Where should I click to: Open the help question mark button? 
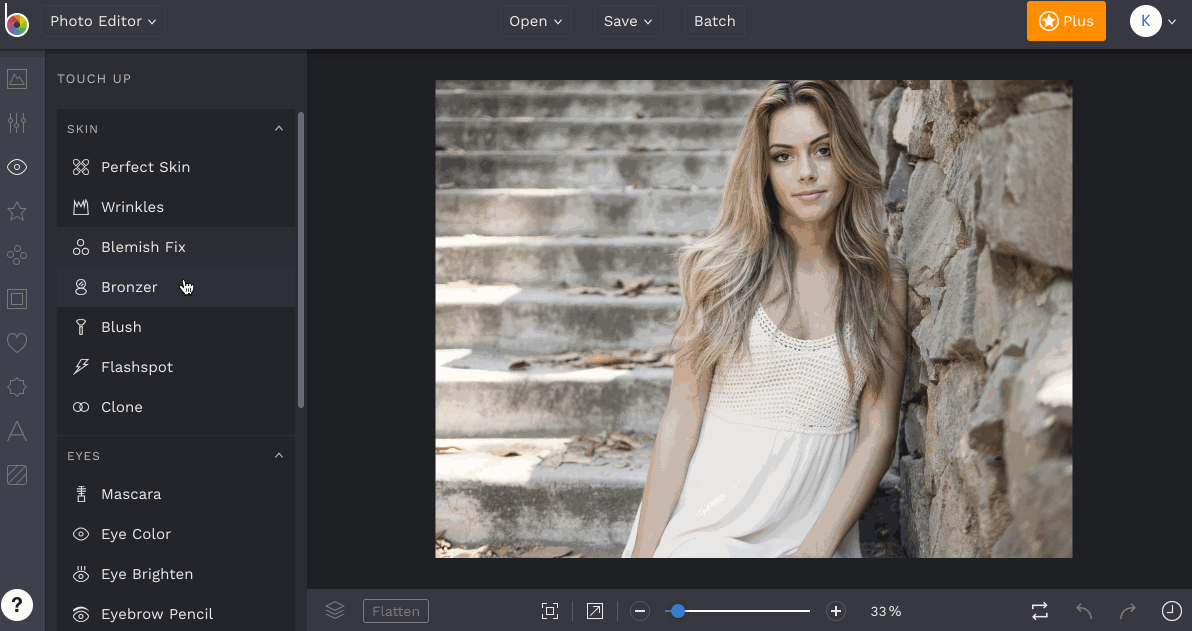coord(17,605)
